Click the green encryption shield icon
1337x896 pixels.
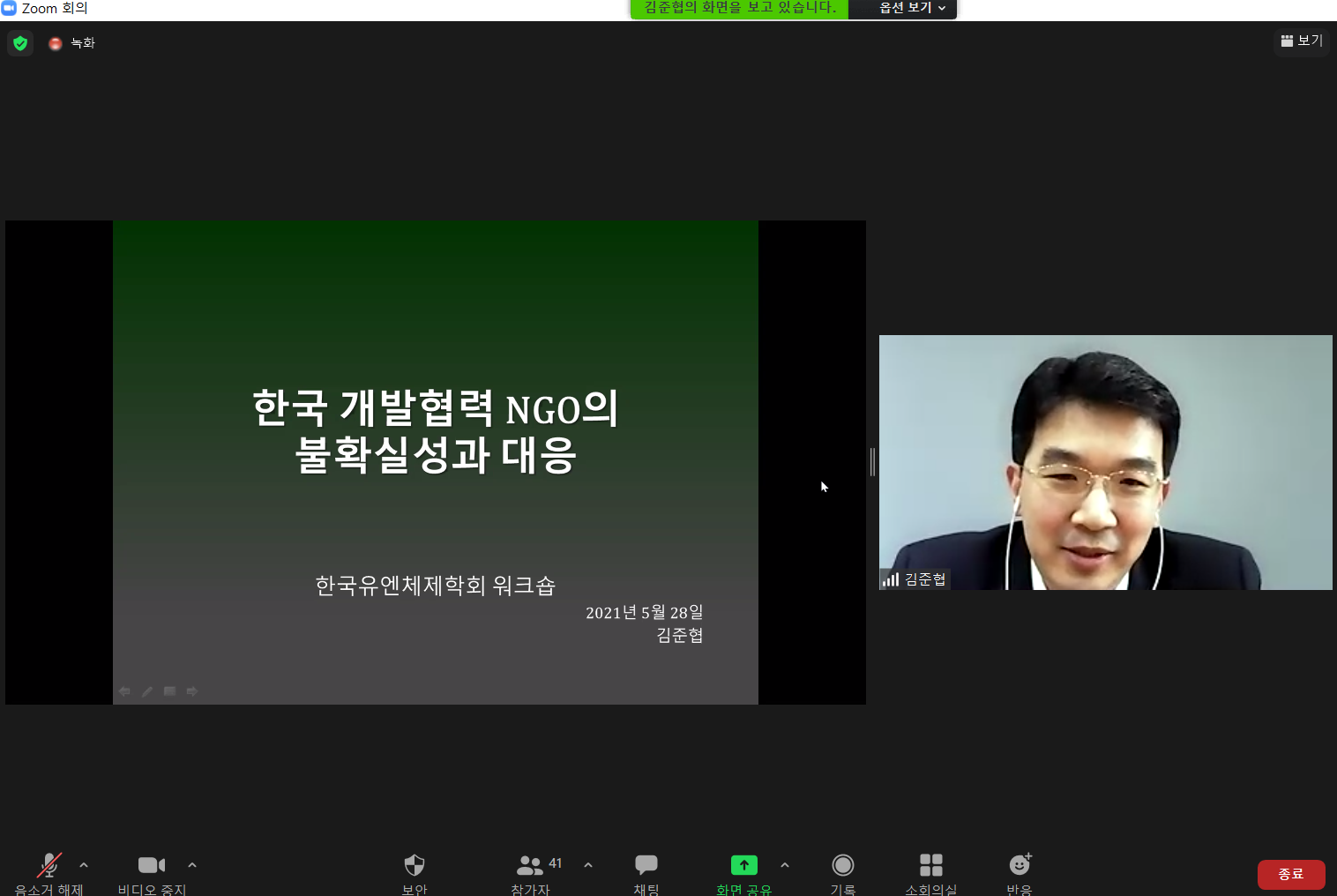[x=20, y=43]
